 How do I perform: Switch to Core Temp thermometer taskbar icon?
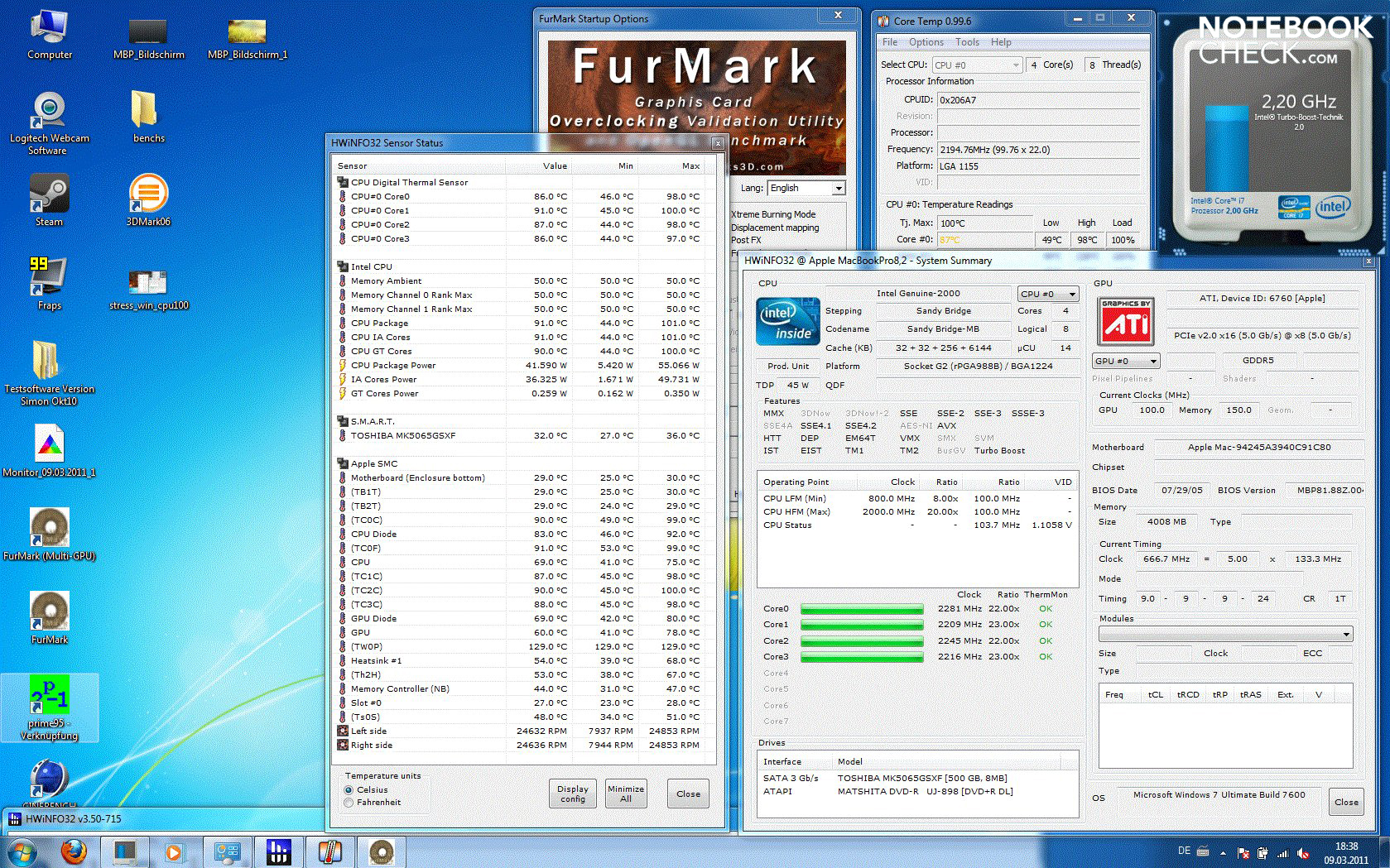(x=330, y=852)
